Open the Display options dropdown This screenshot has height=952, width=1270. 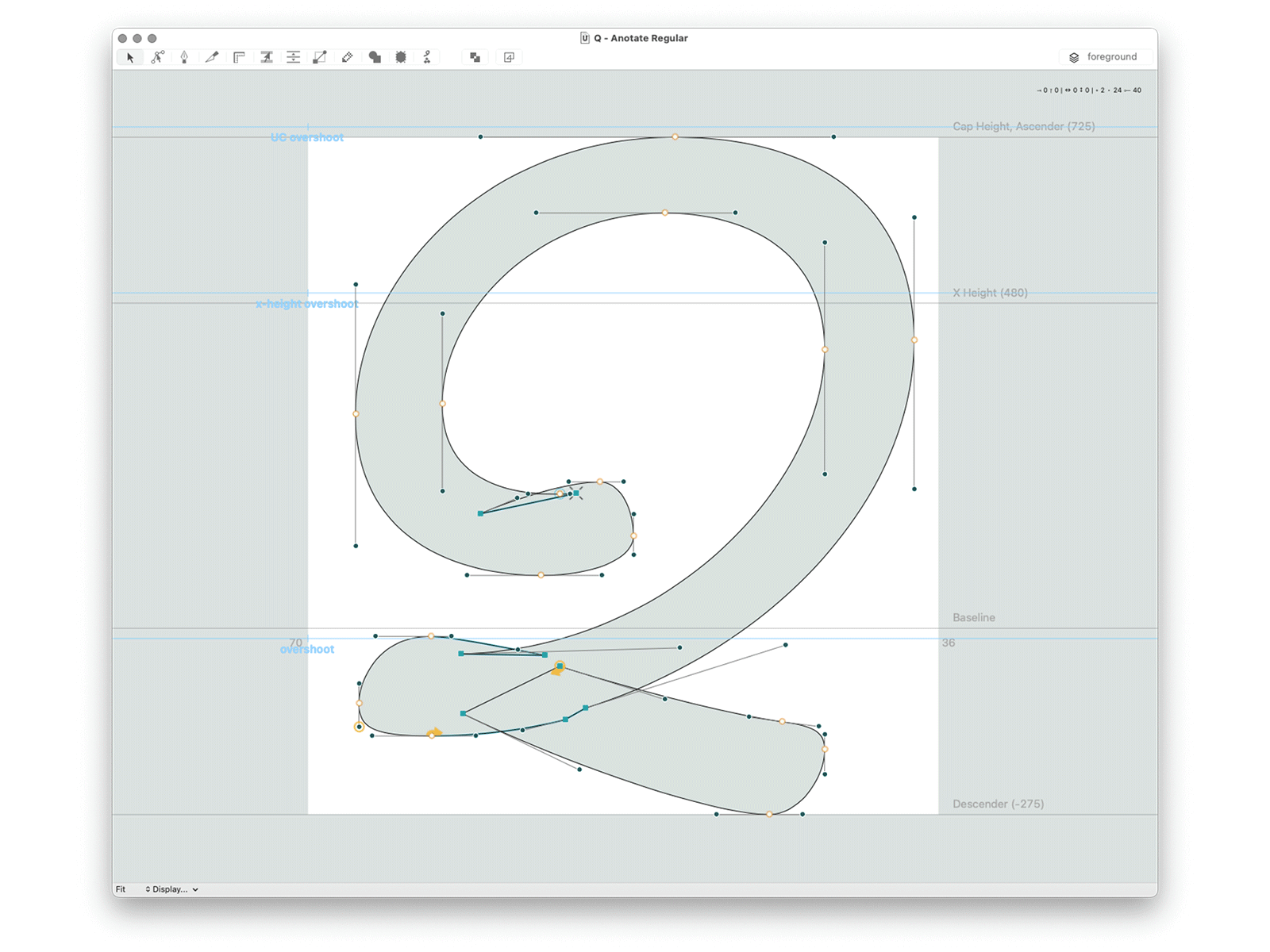[x=171, y=889]
